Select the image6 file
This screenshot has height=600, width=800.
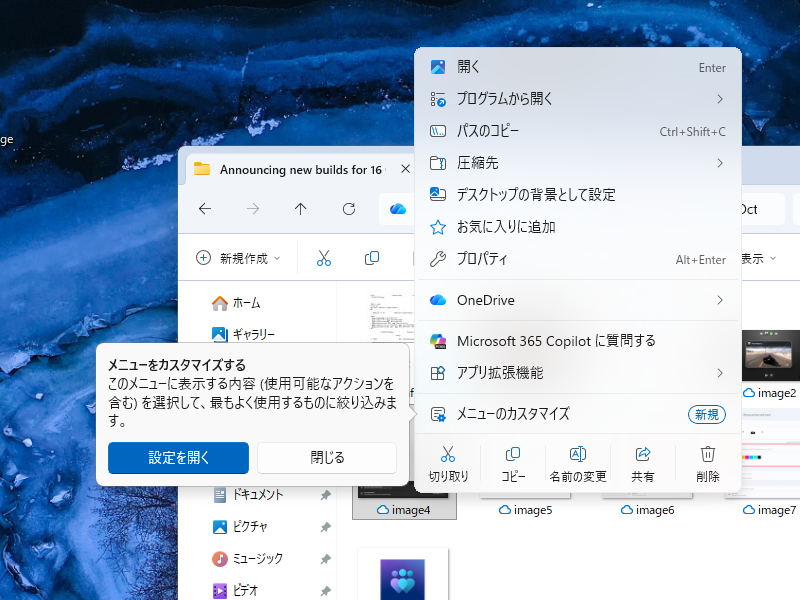click(x=648, y=510)
